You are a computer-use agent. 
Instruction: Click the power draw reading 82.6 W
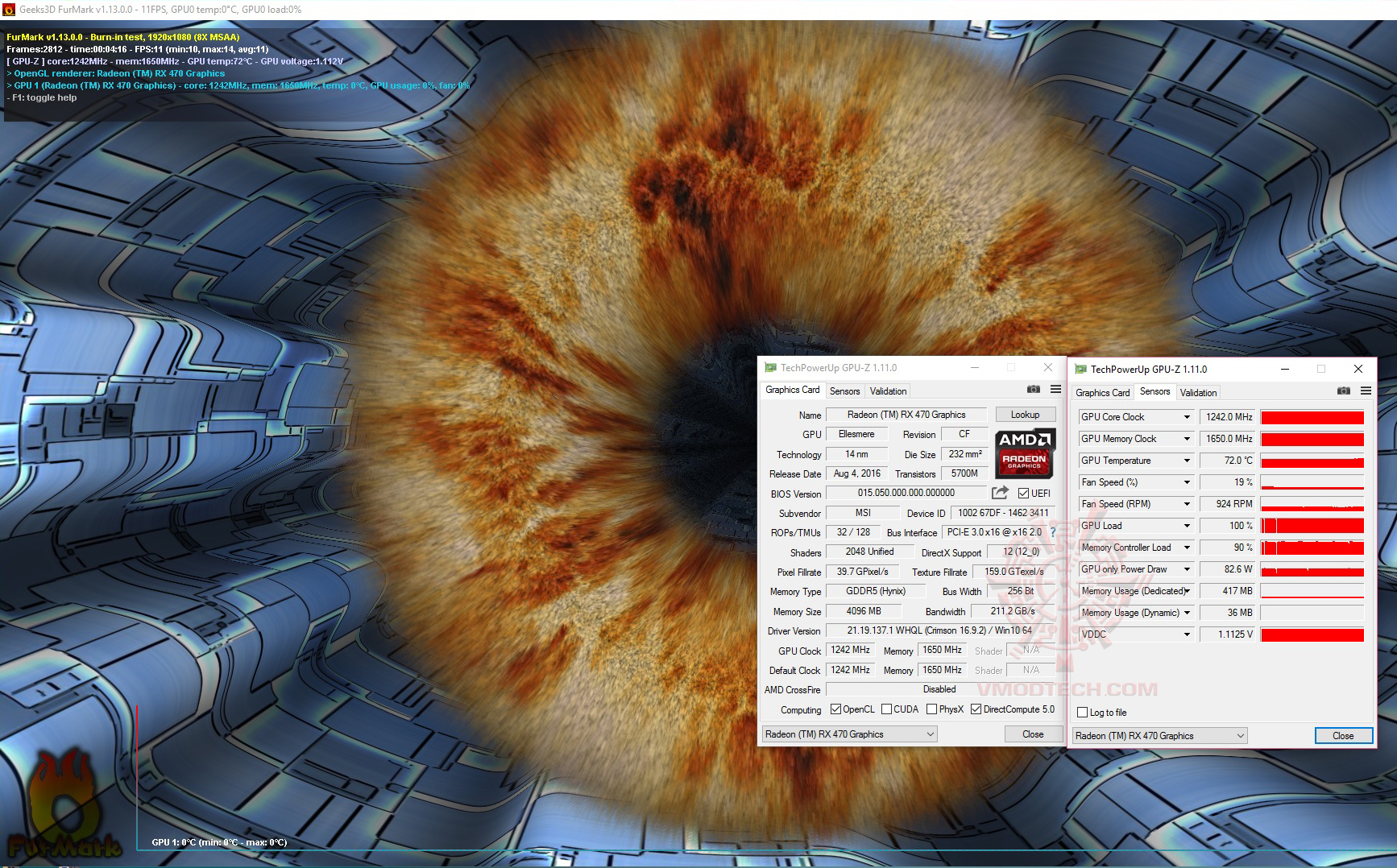pos(1228,569)
